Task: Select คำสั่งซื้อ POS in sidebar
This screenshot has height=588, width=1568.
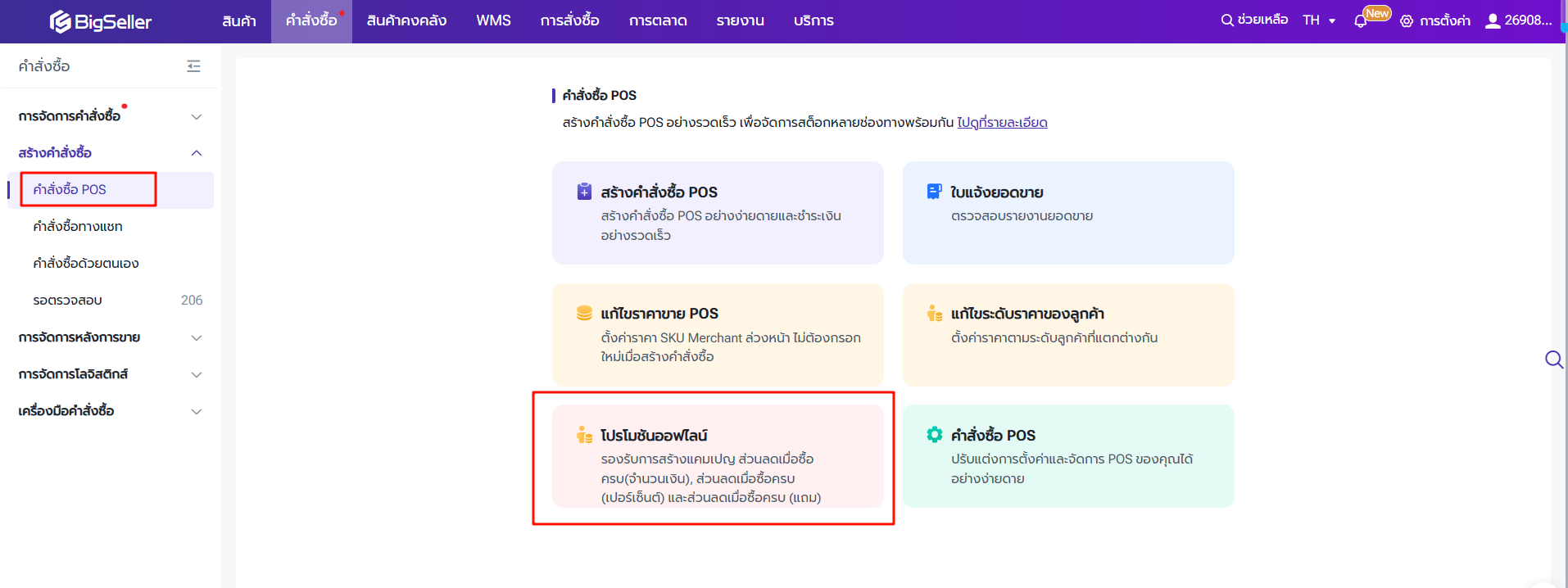Action: point(111,190)
